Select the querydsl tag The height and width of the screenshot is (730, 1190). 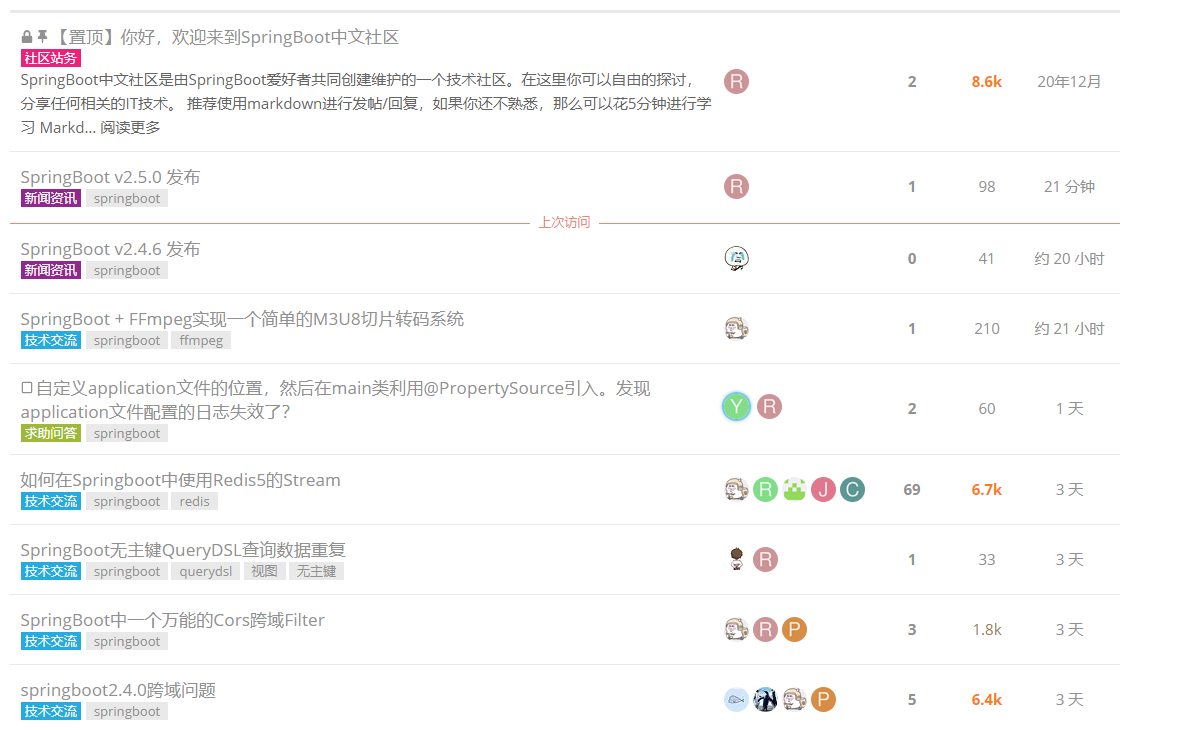click(x=205, y=571)
